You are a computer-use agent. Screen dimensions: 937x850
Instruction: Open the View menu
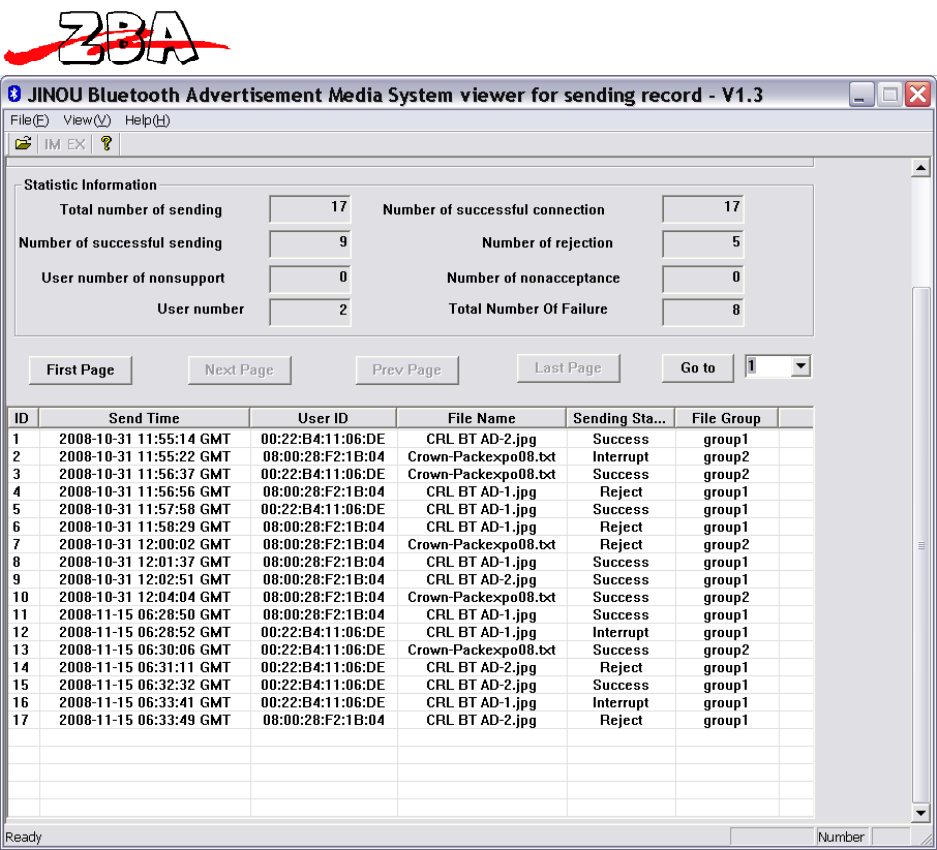(x=87, y=120)
